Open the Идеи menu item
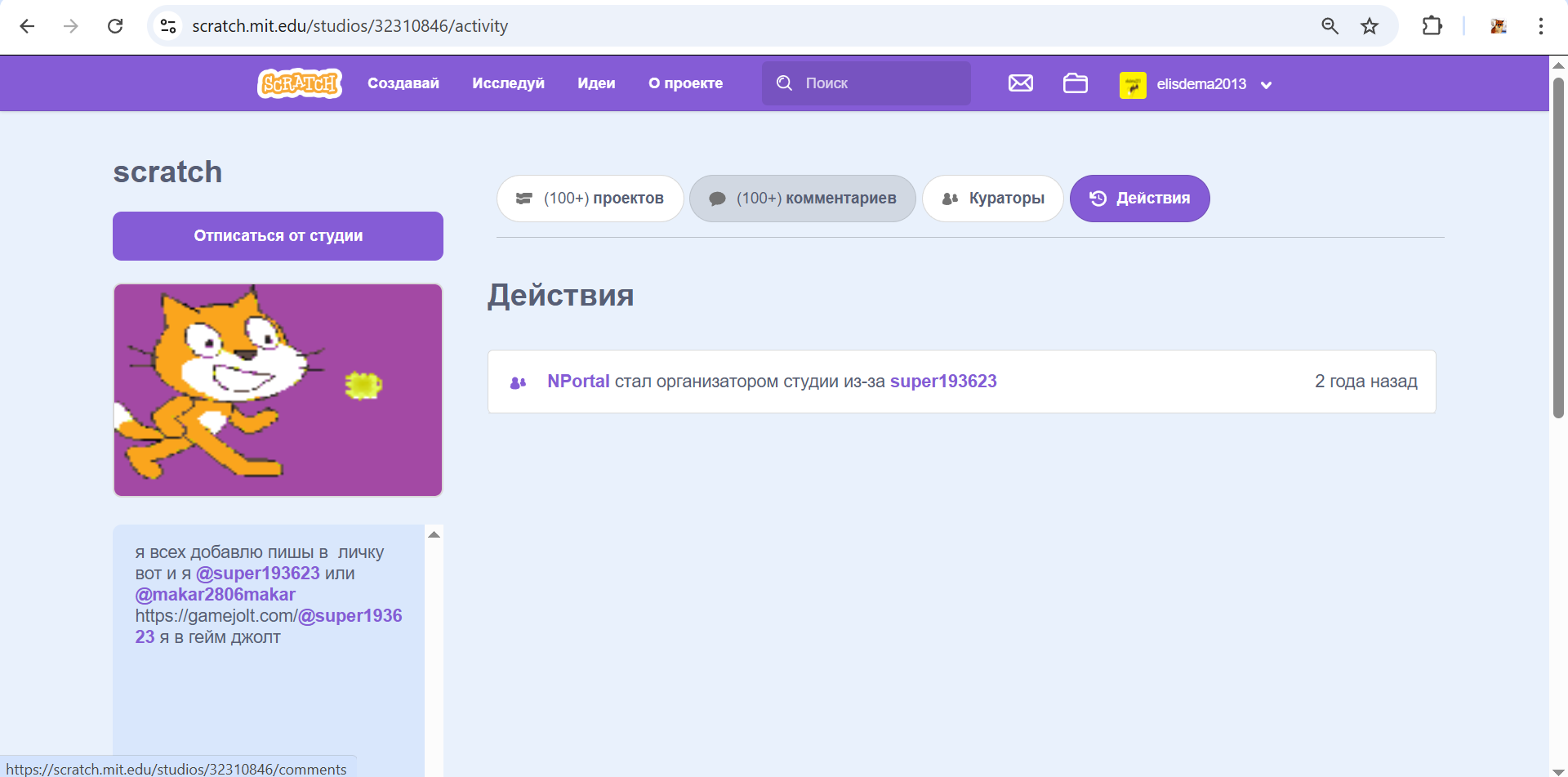The image size is (1568, 777). pyautogui.click(x=596, y=83)
